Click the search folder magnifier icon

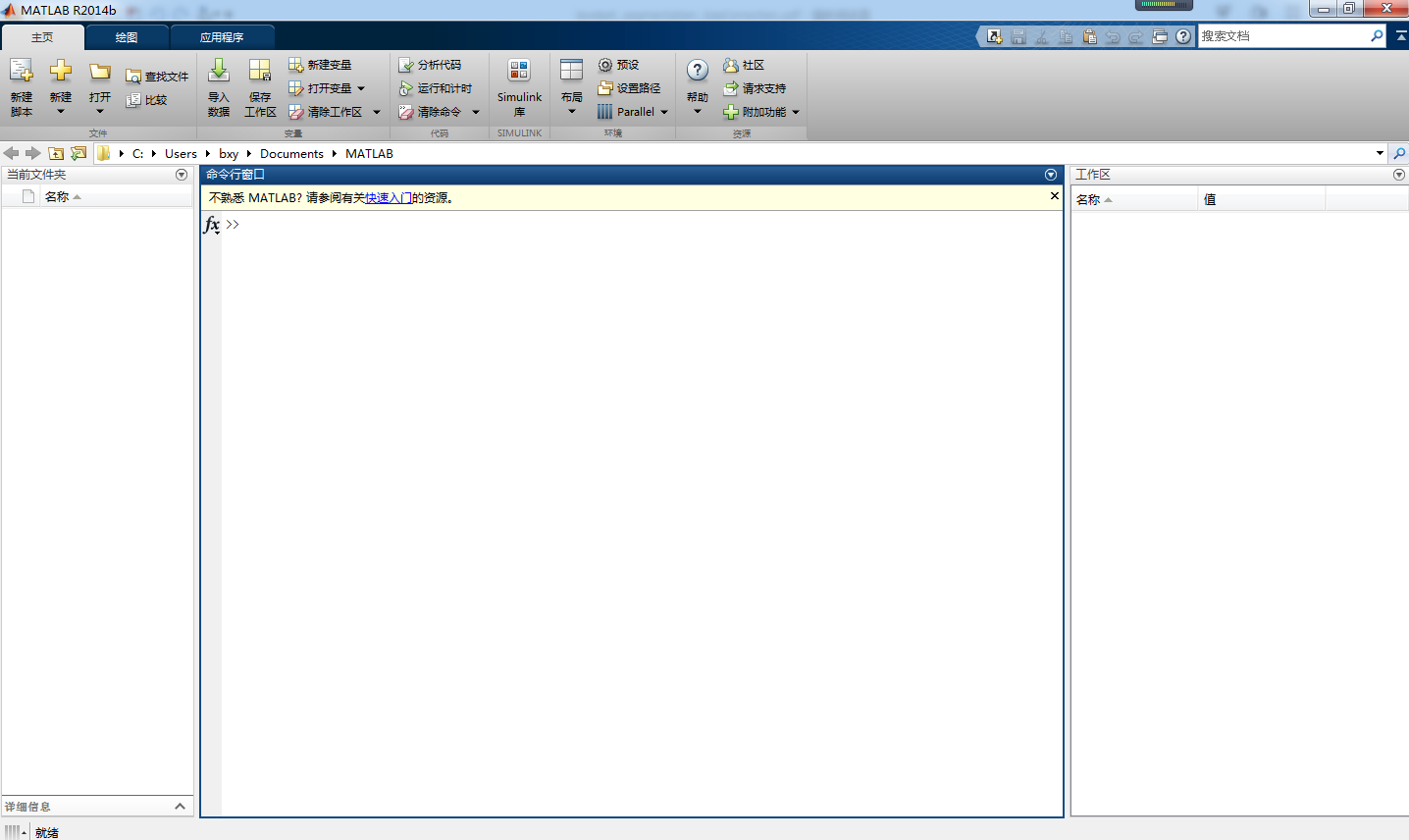(1399, 153)
